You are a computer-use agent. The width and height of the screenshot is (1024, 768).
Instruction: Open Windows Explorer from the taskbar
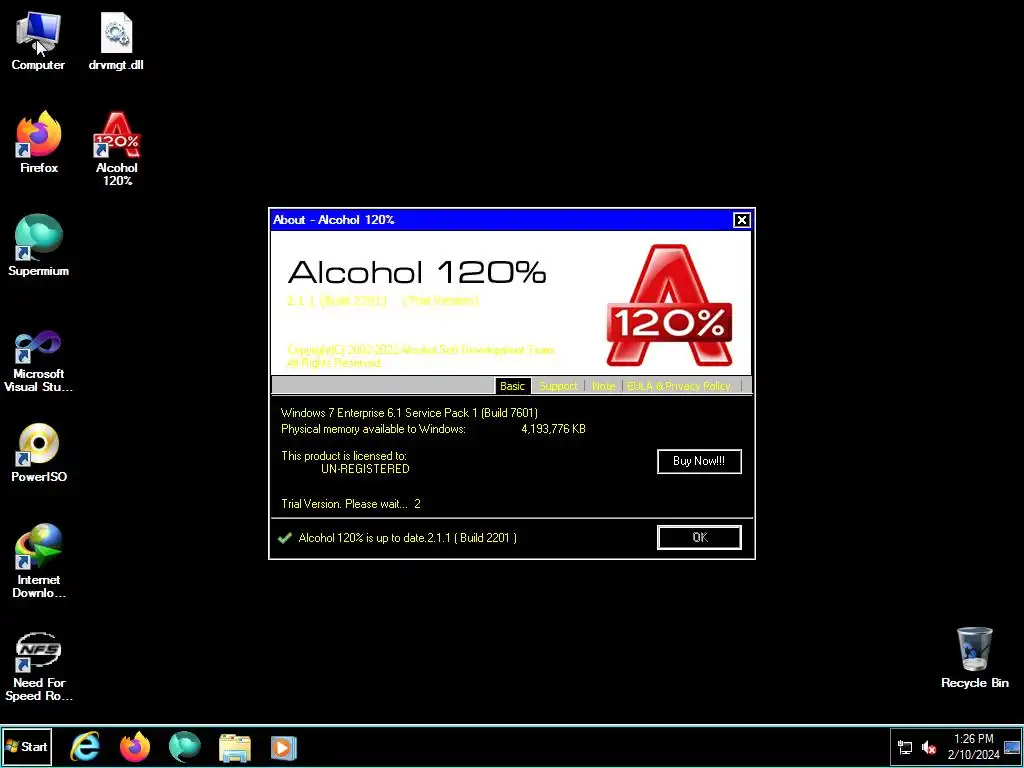coord(234,748)
